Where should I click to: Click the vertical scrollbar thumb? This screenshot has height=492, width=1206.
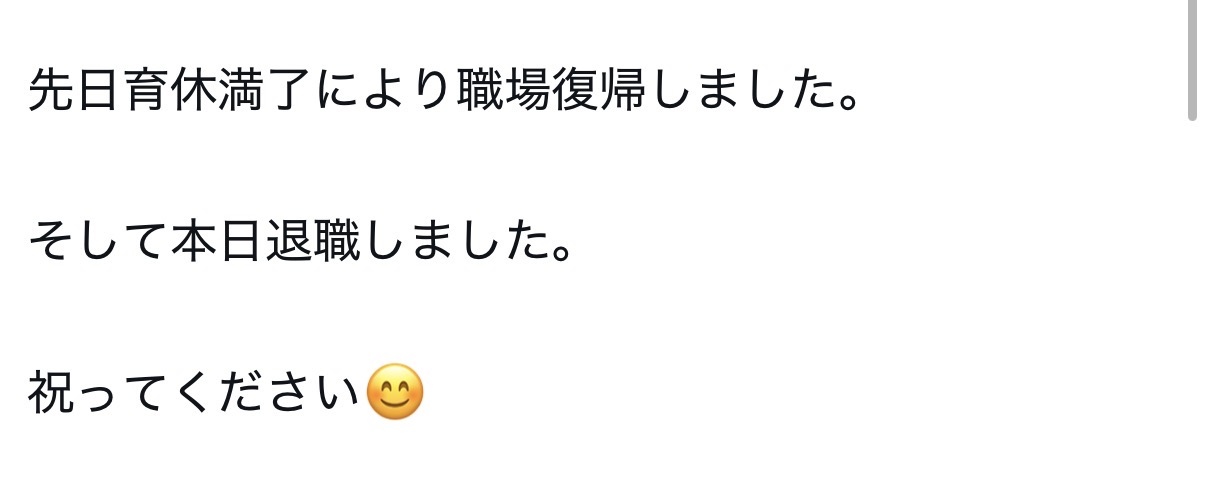point(1192,60)
